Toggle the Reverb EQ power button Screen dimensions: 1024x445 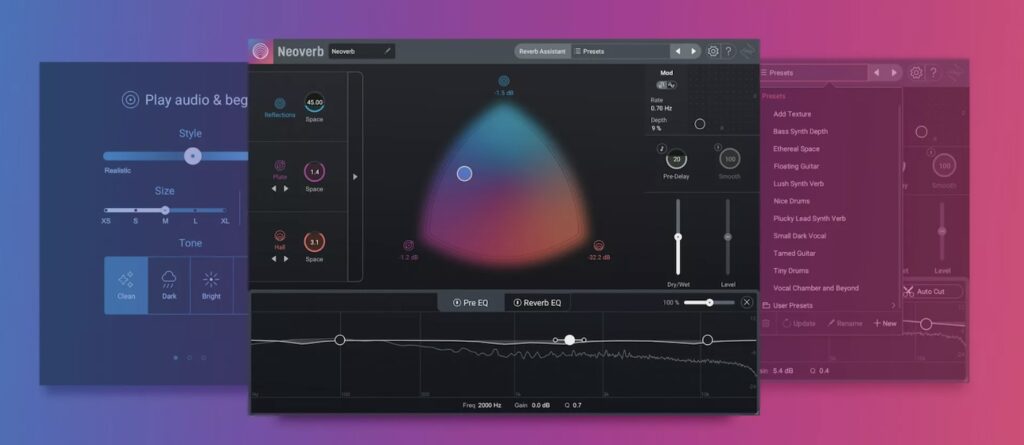coord(517,302)
